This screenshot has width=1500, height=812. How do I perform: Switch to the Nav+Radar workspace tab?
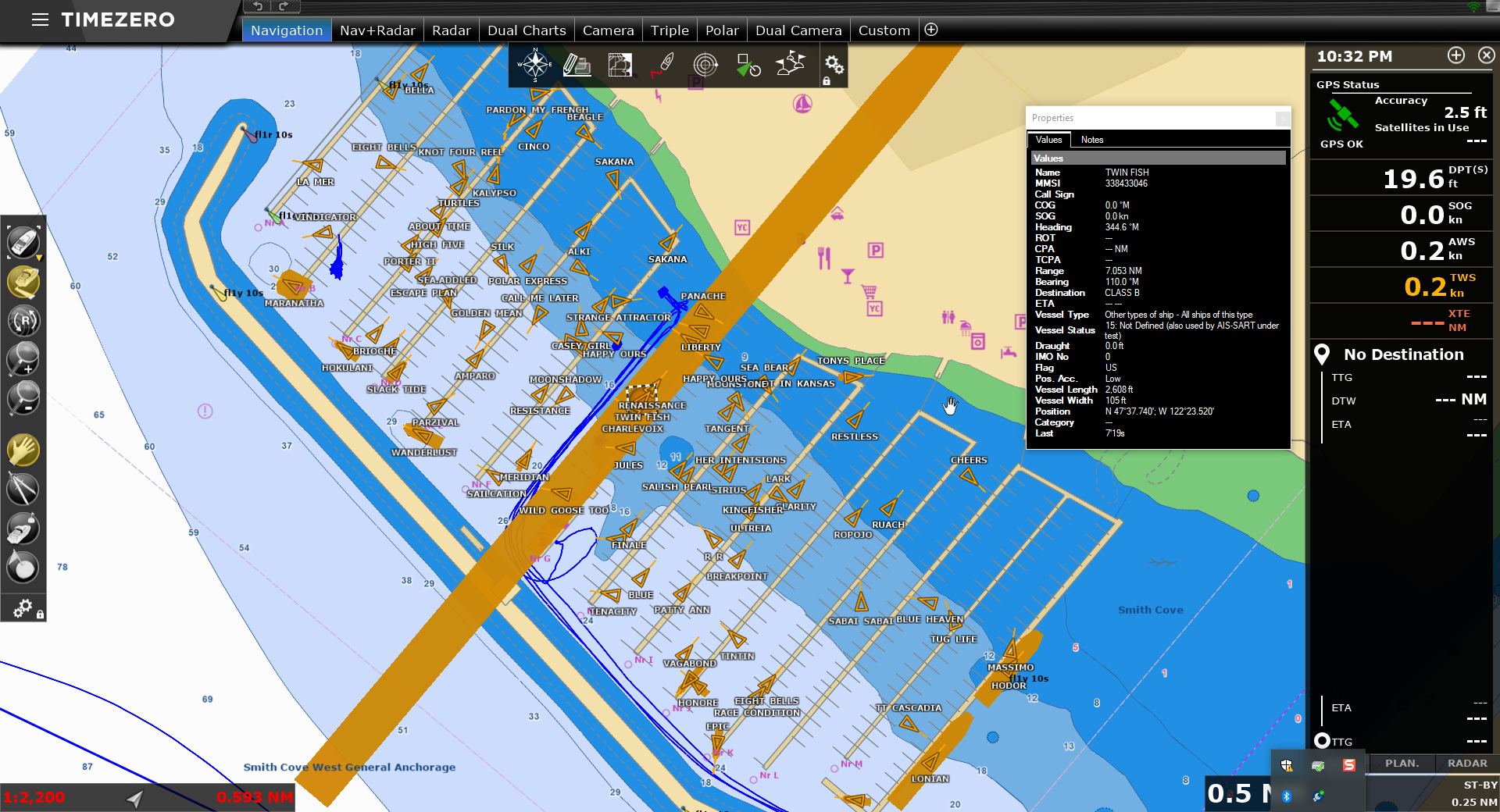tap(377, 30)
